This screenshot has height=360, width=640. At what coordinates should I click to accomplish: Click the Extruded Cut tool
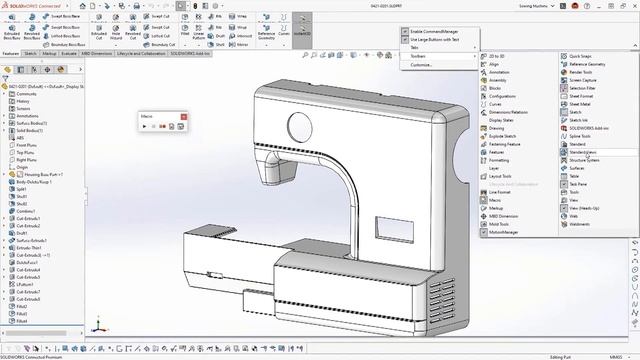click(x=99, y=32)
